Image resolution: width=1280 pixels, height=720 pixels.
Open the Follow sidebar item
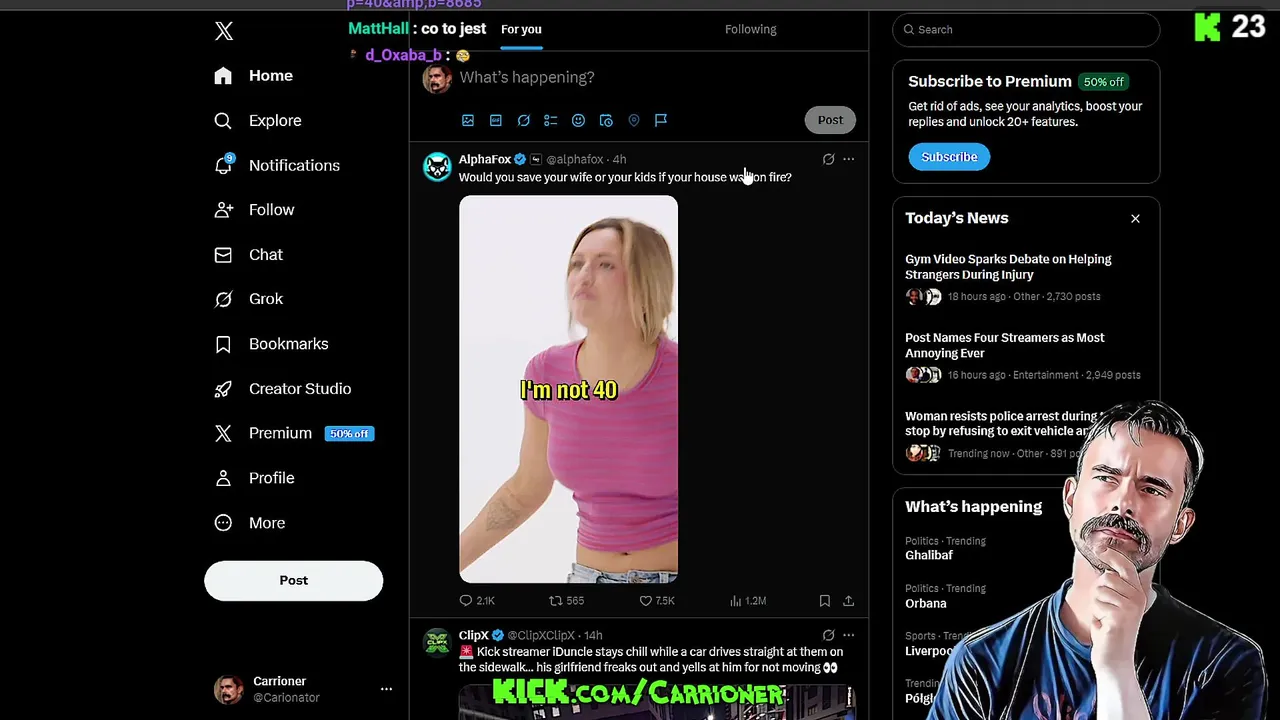click(x=255, y=210)
